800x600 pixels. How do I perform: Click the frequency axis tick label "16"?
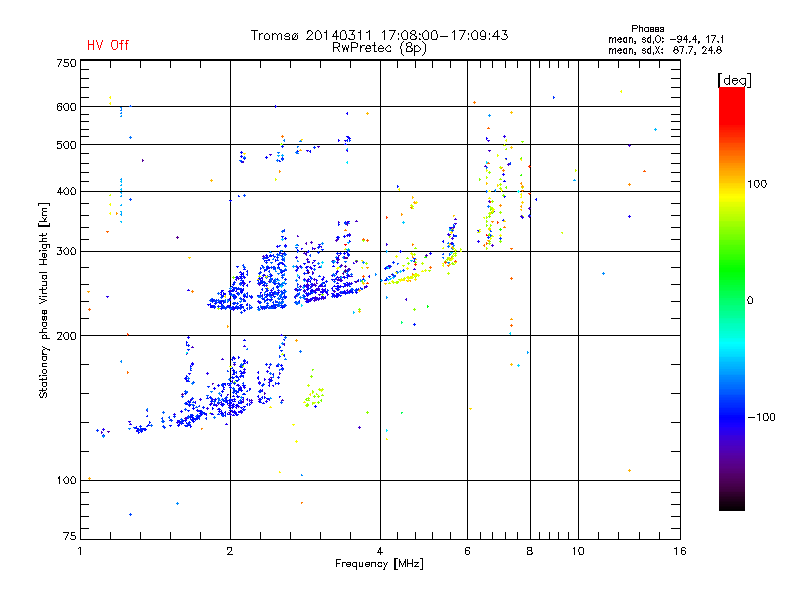(680, 551)
